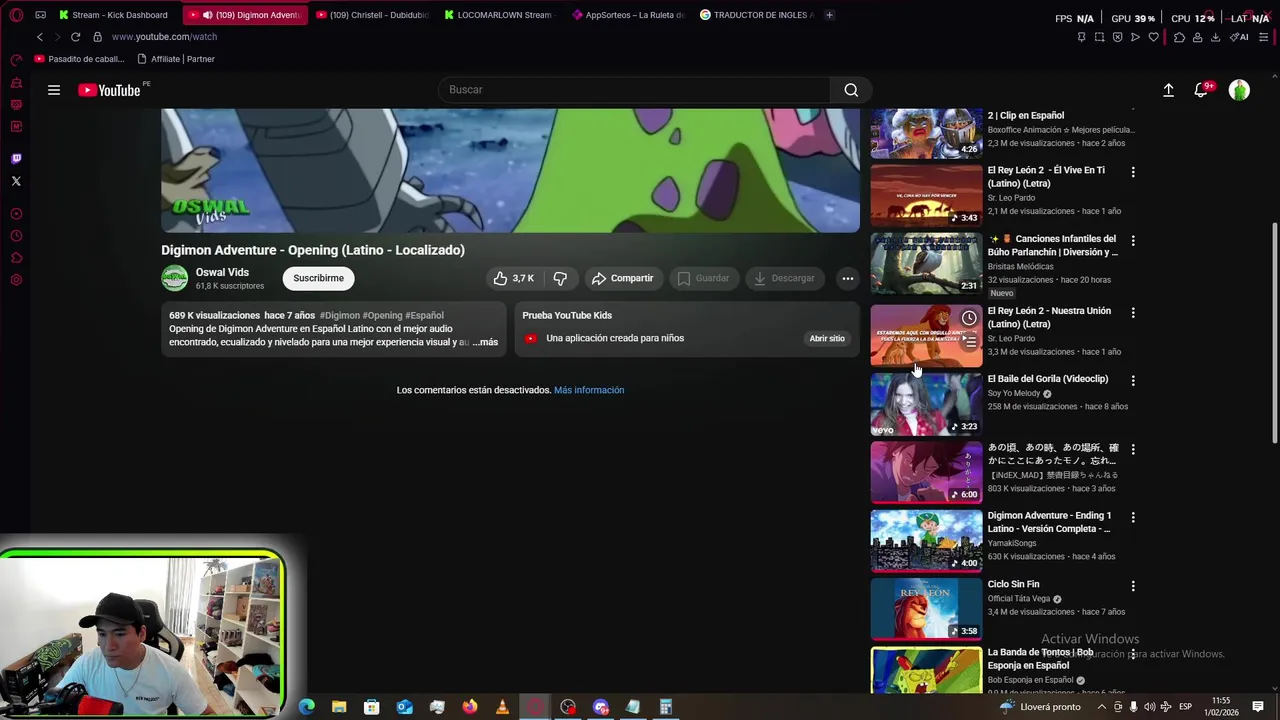Open the notifications bell
The width and height of the screenshot is (1280, 720).
1201,90
